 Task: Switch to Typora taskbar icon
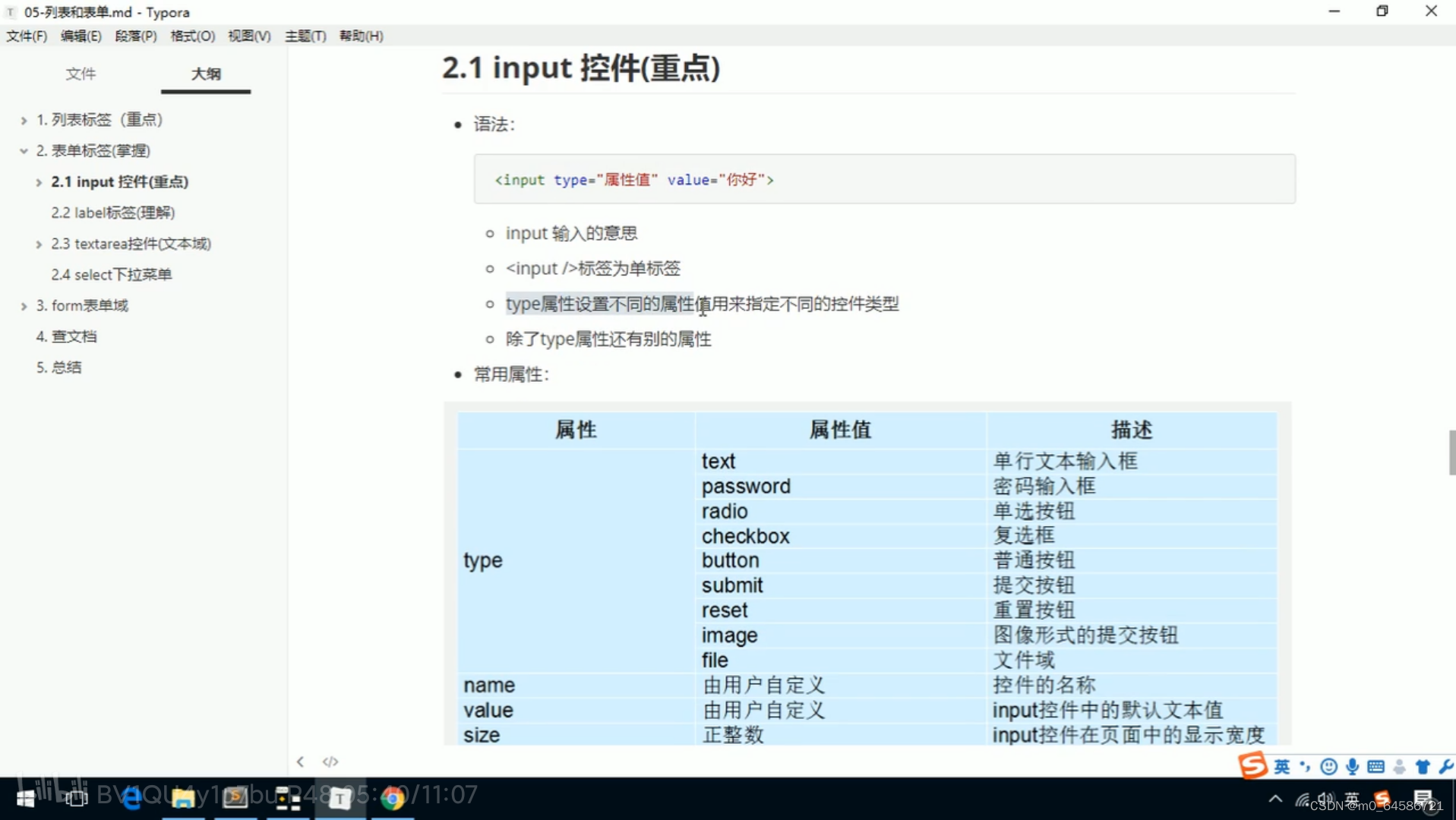(340, 799)
